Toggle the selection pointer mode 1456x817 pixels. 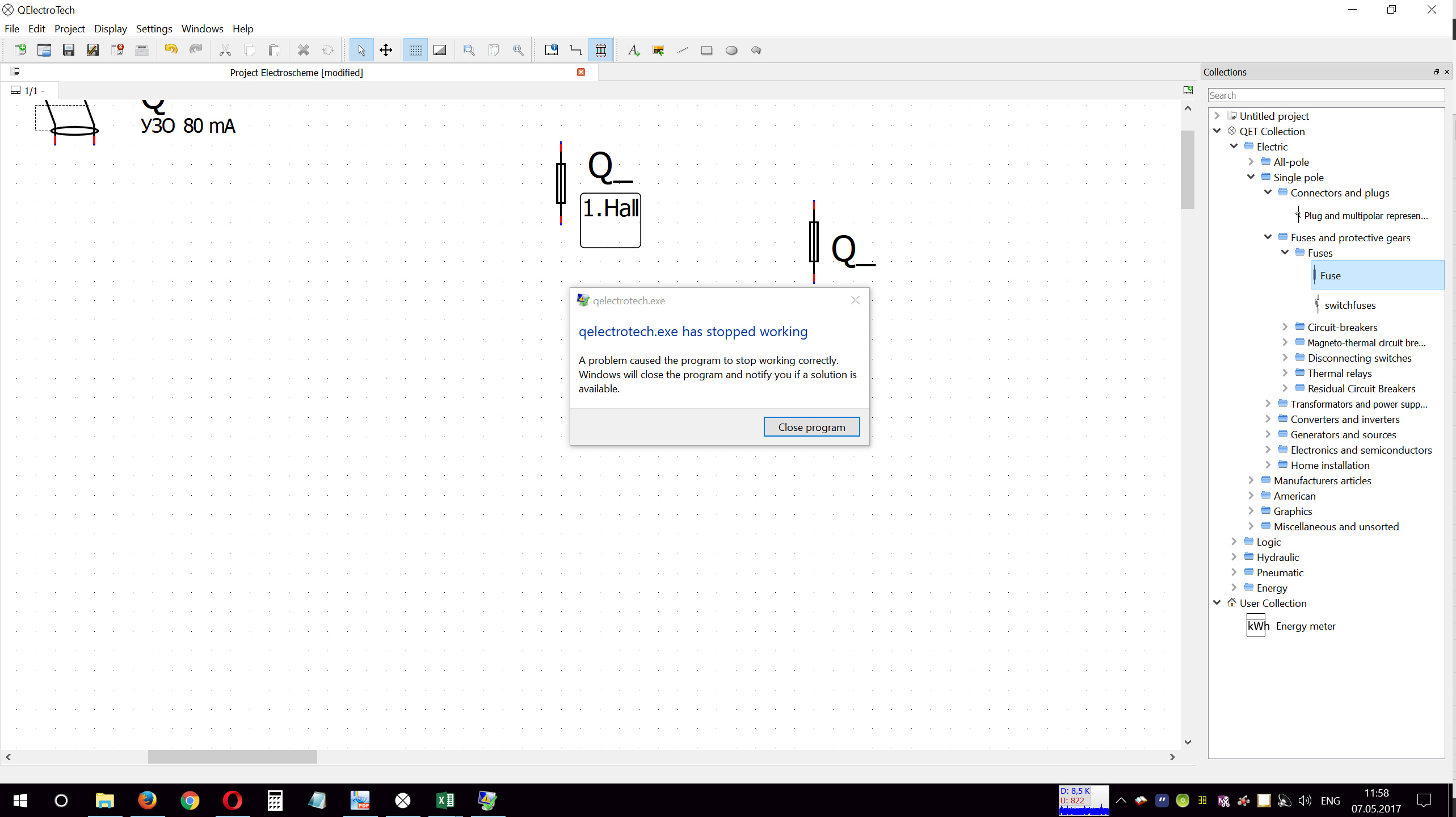[361, 50]
